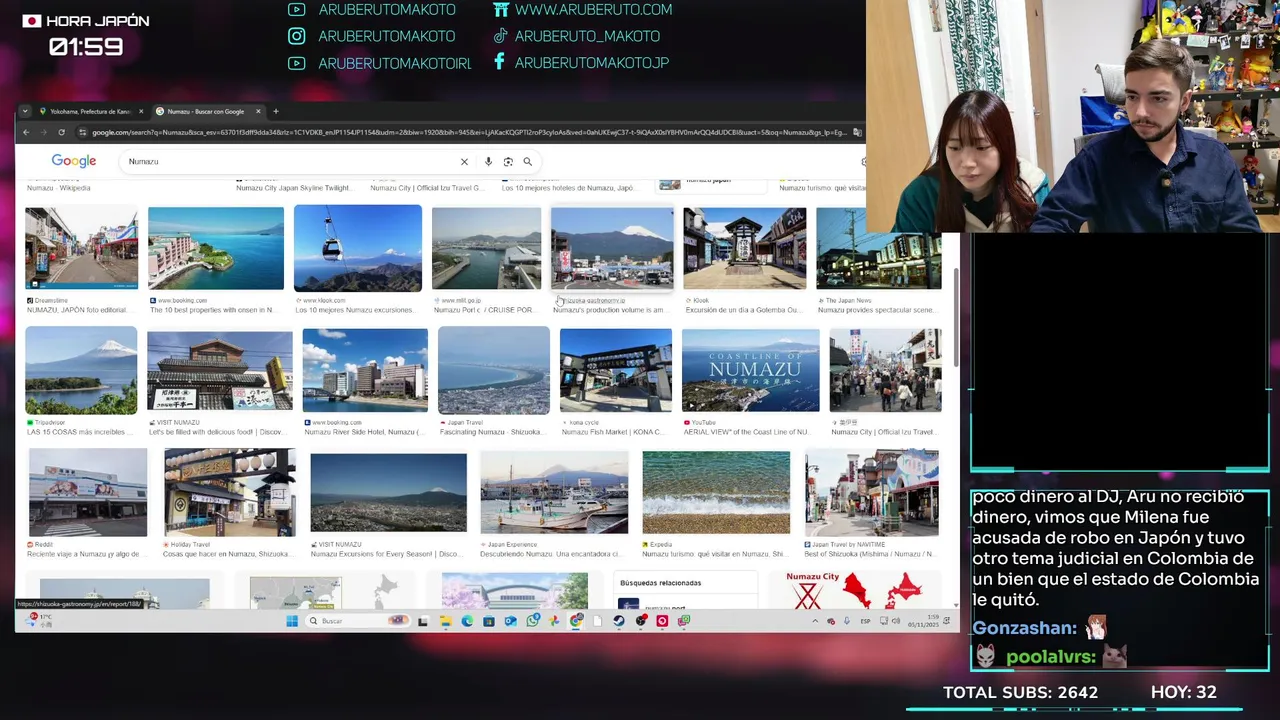The width and height of the screenshot is (1280, 720).
Task: Open Chrome from taskbar
Action: 576,621
